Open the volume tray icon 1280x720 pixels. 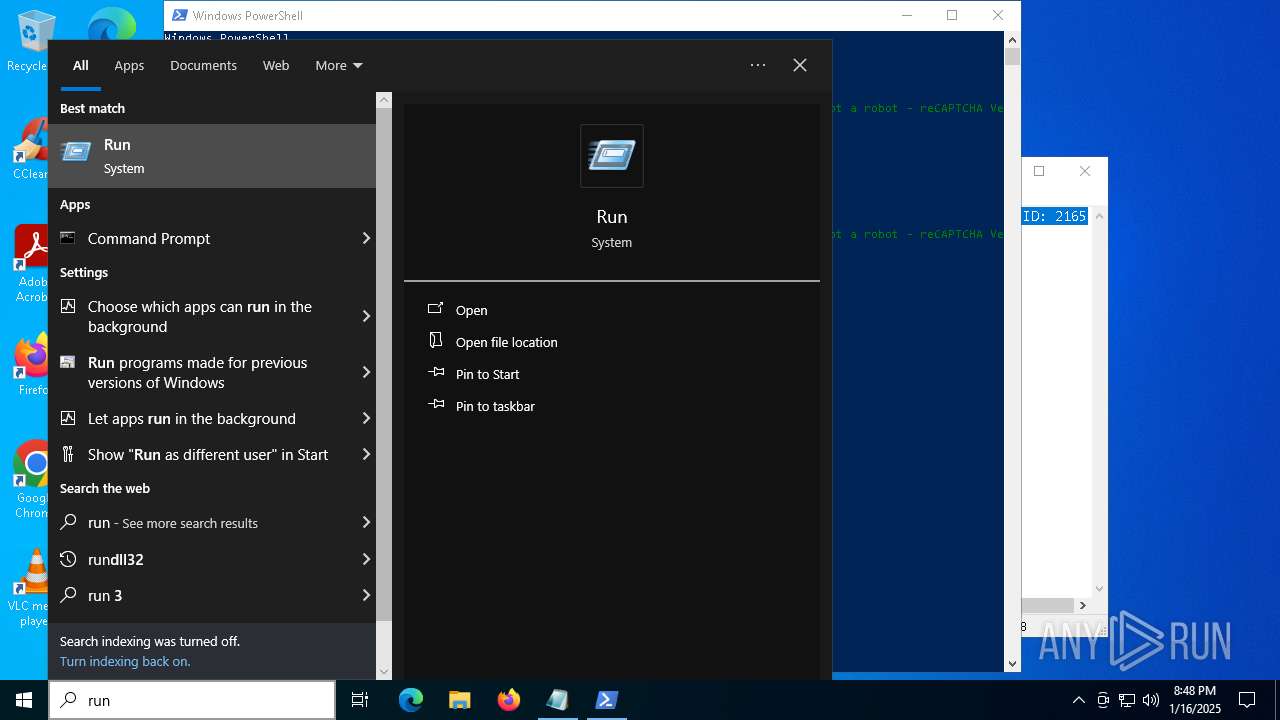tap(1151, 700)
